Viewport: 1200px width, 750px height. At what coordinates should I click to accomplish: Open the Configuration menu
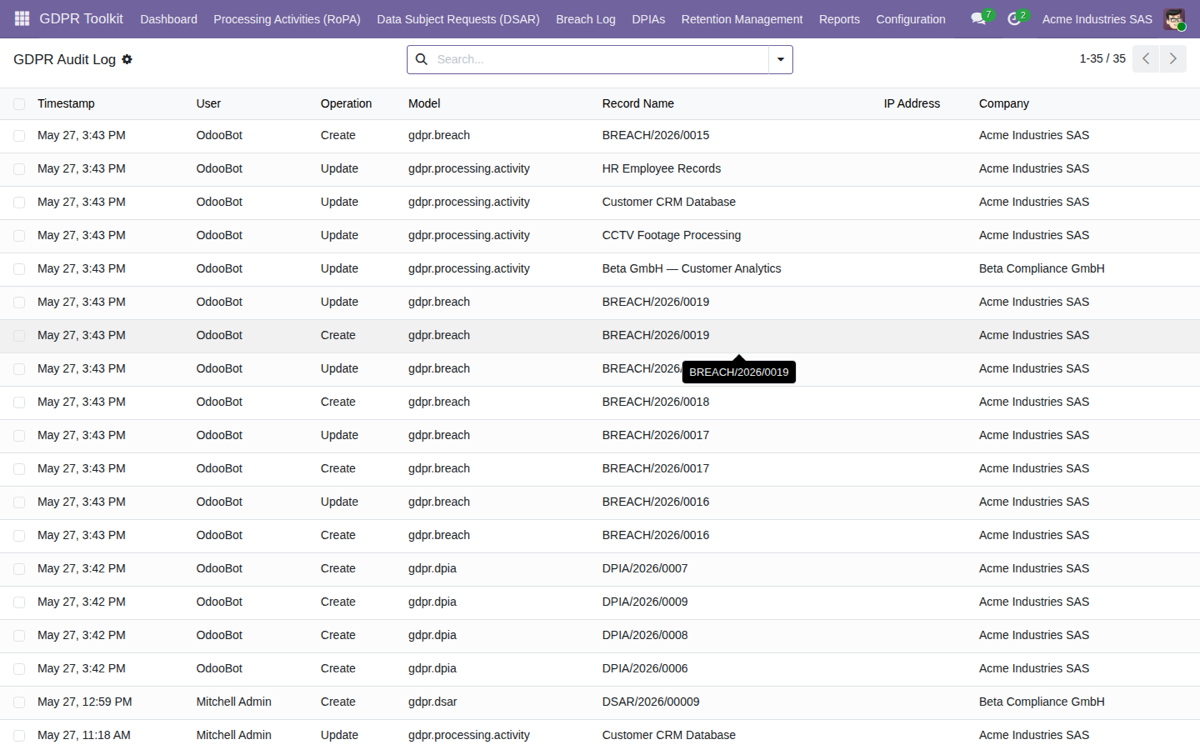click(910, 19)
